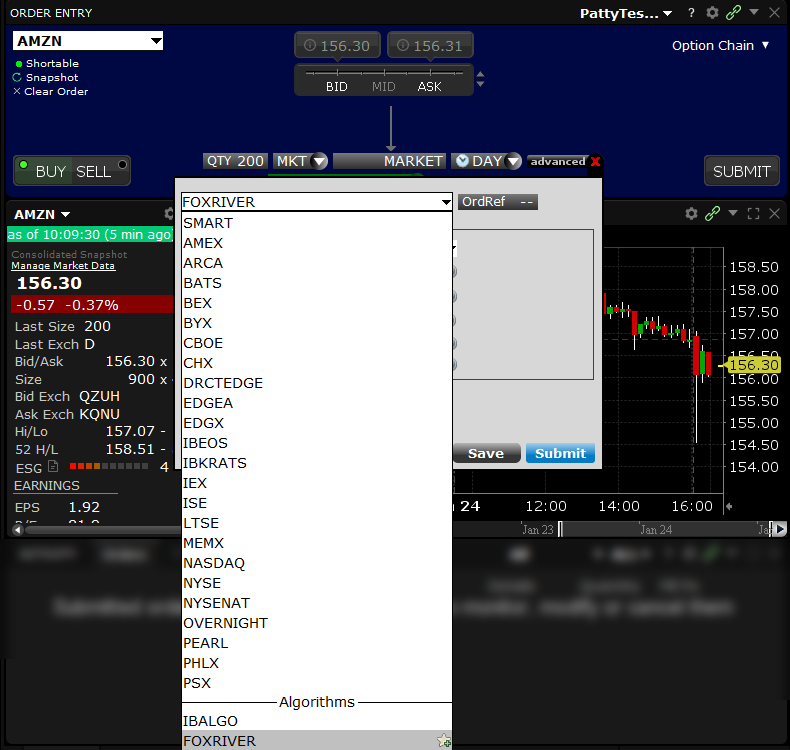
Task: Select BATS from the destination list
Action: 316,283
